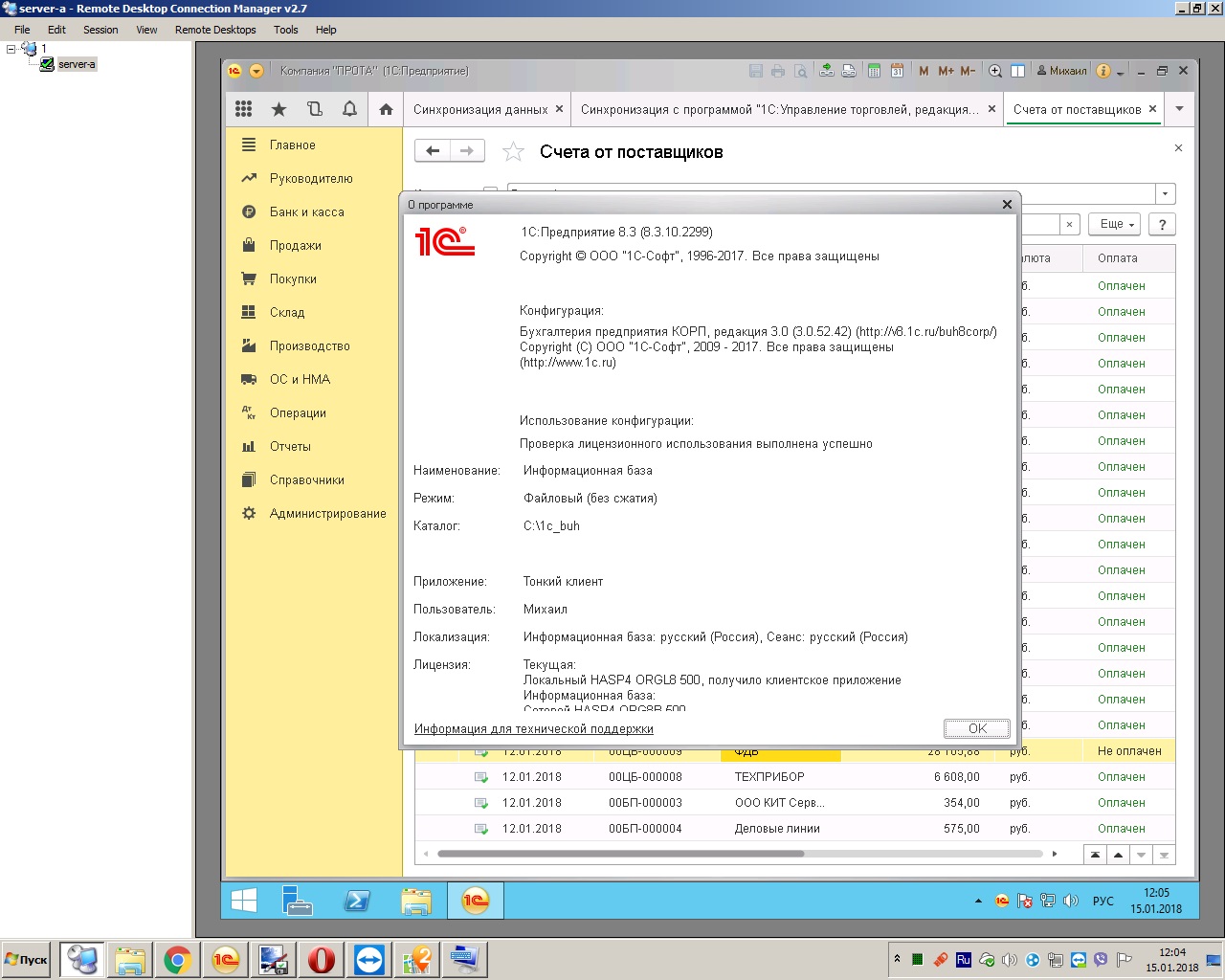
Task: Select the ТЕХПРИБОР invoice row
Action: click(x=794, y=777)
